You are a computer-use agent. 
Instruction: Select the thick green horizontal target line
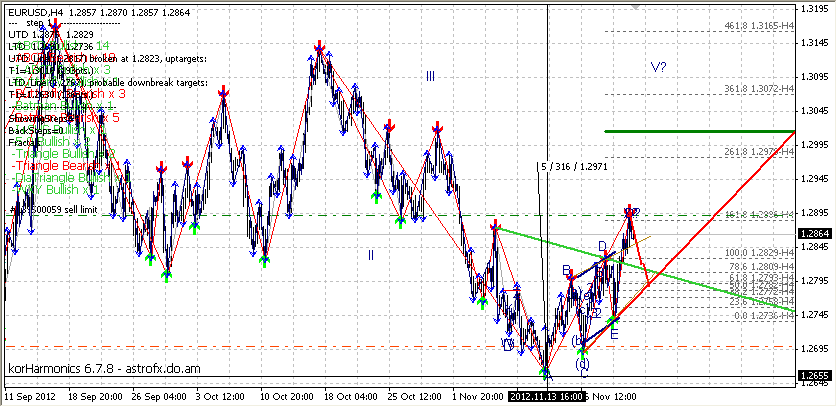click(x=700, y=131)
